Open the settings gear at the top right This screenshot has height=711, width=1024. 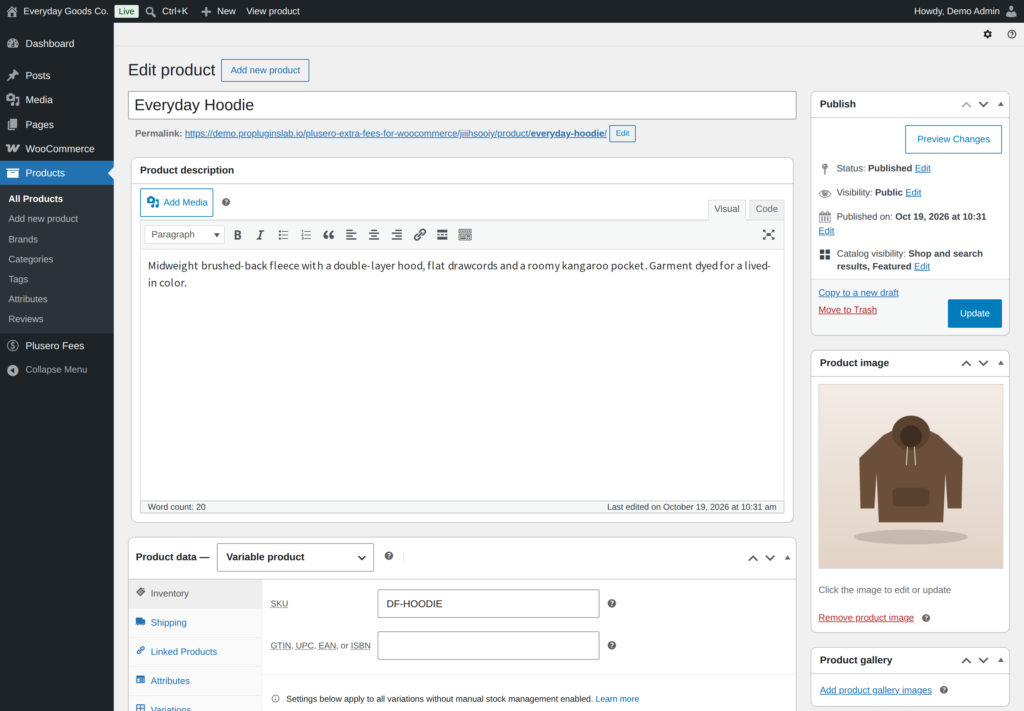point(987,34)
